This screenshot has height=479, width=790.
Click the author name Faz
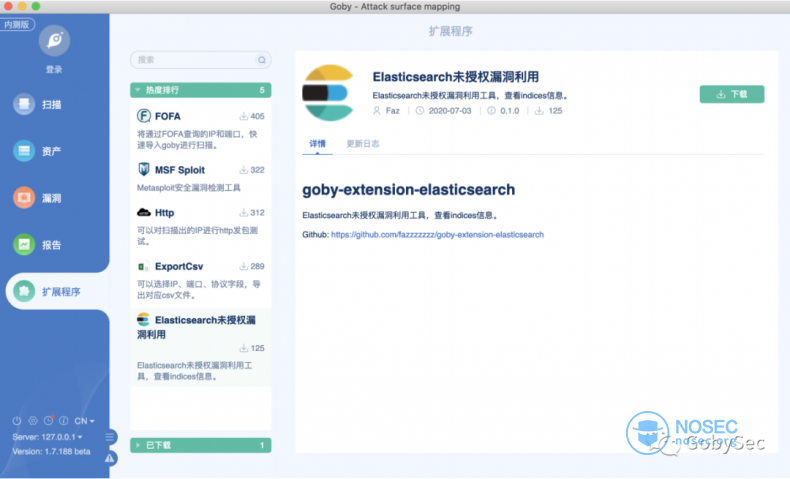392,111
